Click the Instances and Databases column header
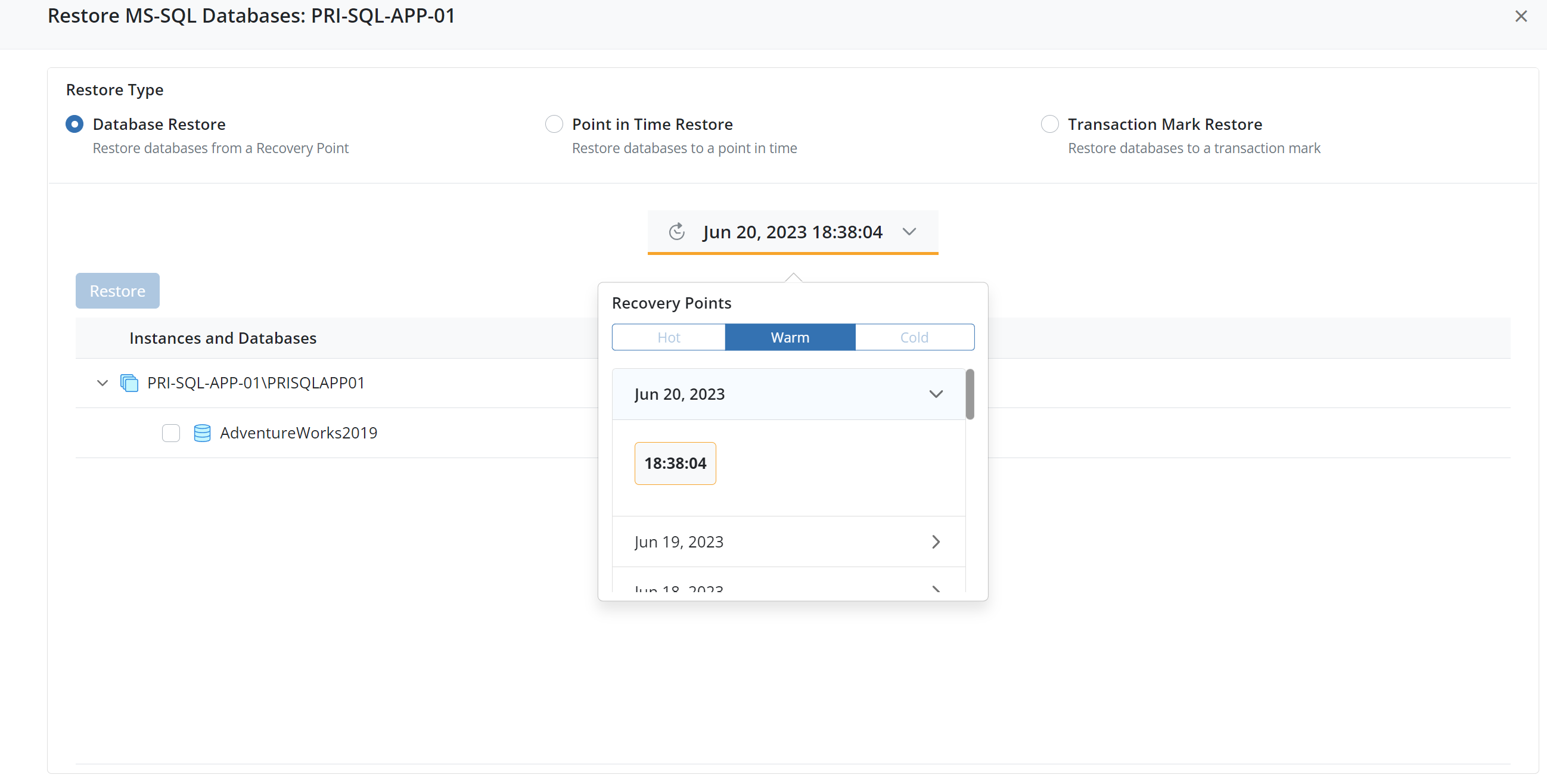 pyautogui.click(x=223, y=338)
